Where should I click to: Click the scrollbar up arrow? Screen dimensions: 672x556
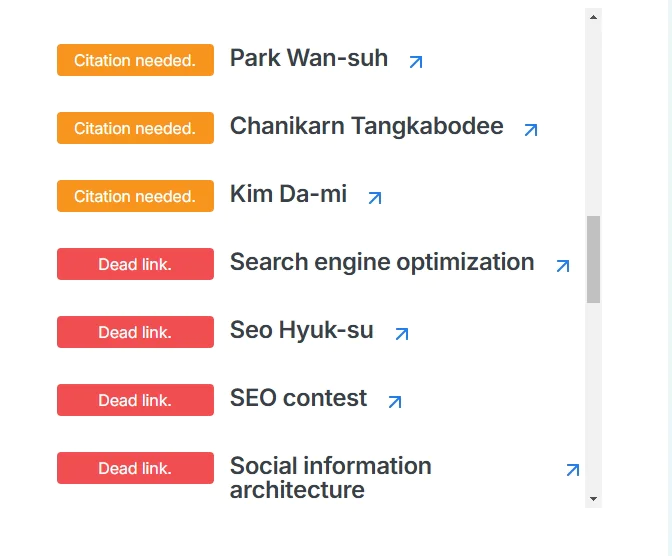[593, 16]
